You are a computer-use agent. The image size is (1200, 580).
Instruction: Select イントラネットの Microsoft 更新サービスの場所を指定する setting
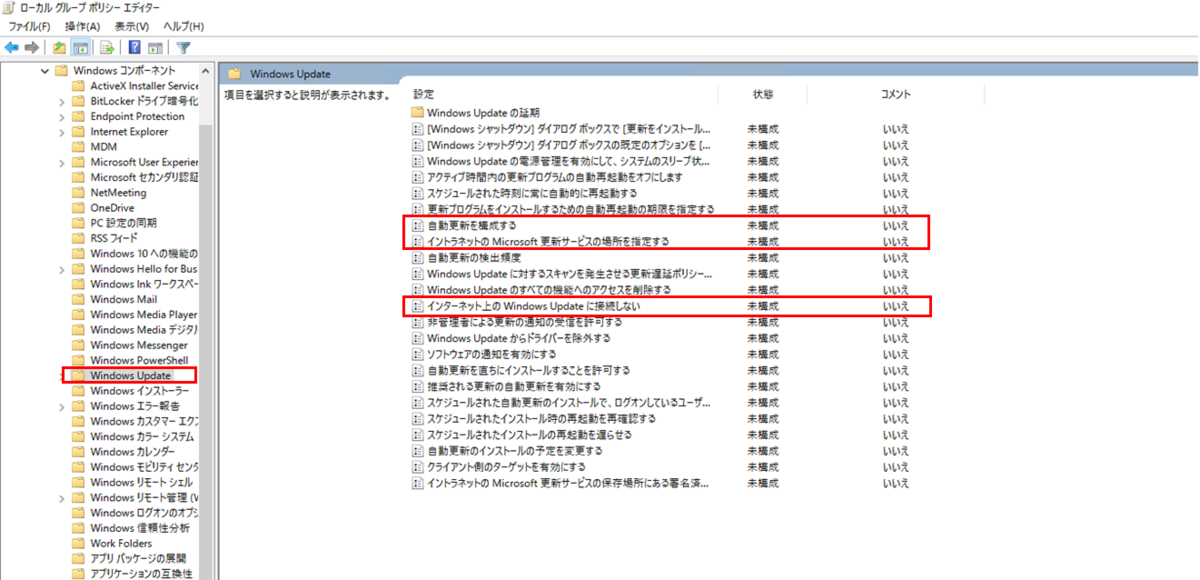click(x=548, y=242)
